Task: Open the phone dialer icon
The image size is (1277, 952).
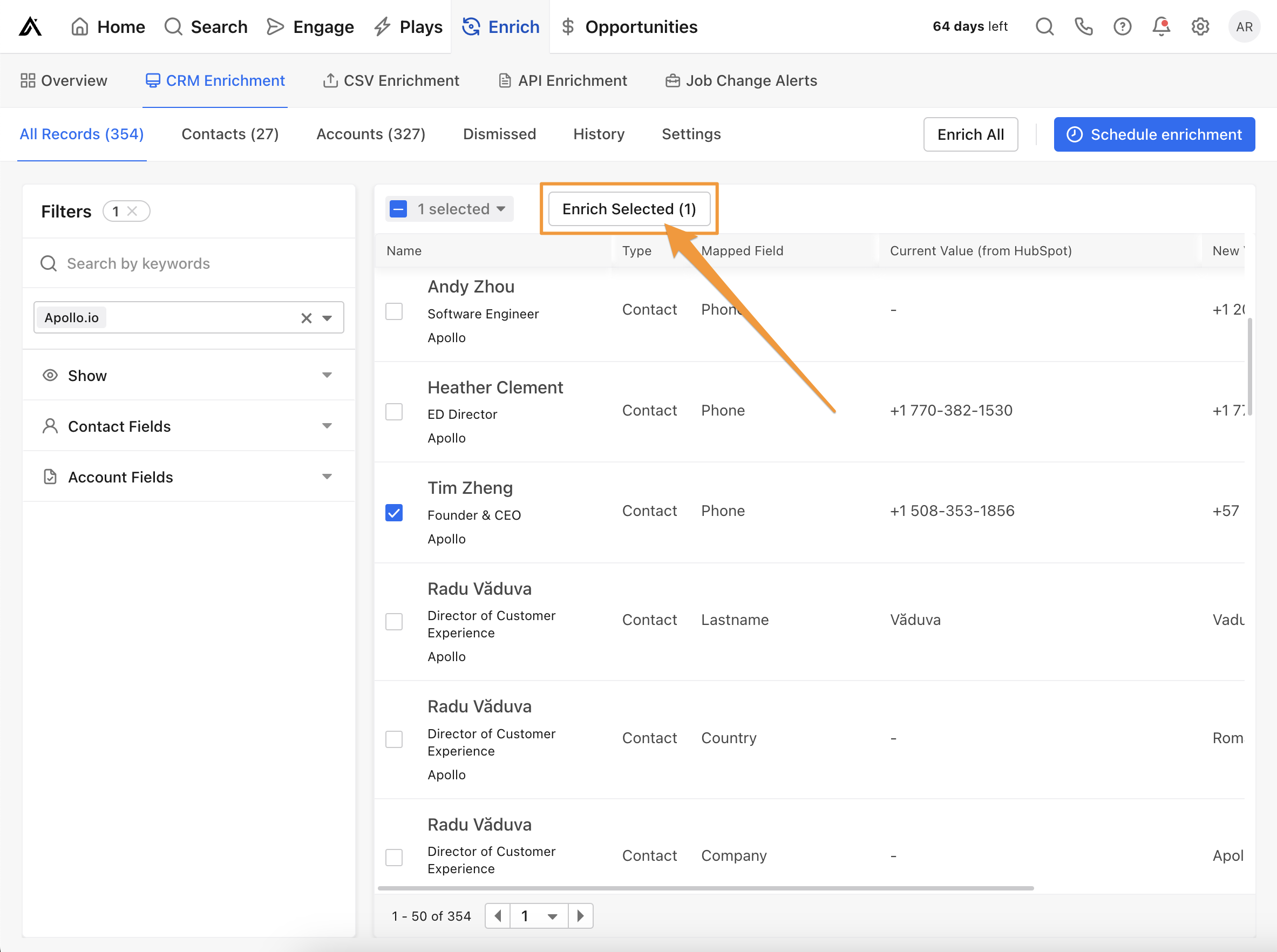Action: [x=1083, y=26]
